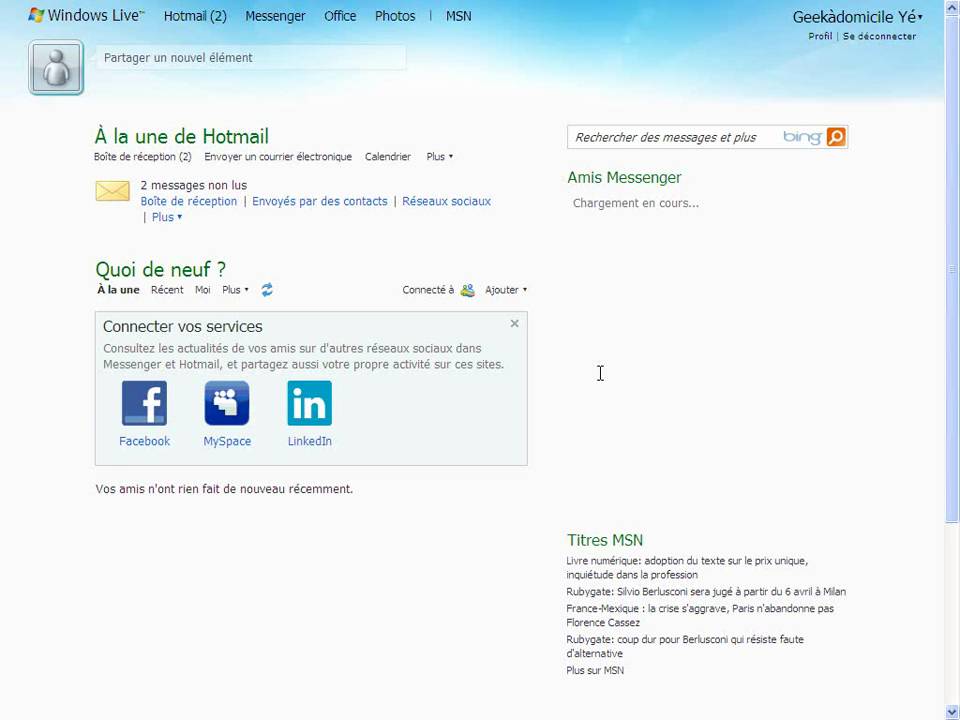Connect the Facebook service icon
Screen dimensions: 960x720
click(x=144, y=403)
